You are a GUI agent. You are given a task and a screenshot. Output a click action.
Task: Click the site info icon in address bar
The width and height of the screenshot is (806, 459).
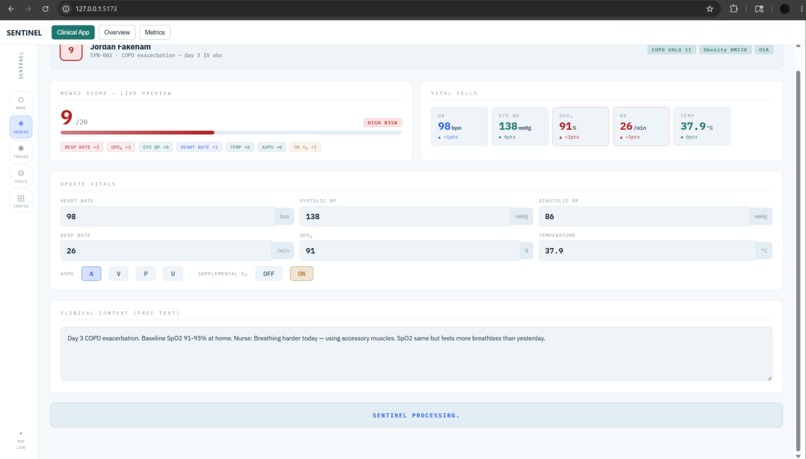tap(66, 9)
